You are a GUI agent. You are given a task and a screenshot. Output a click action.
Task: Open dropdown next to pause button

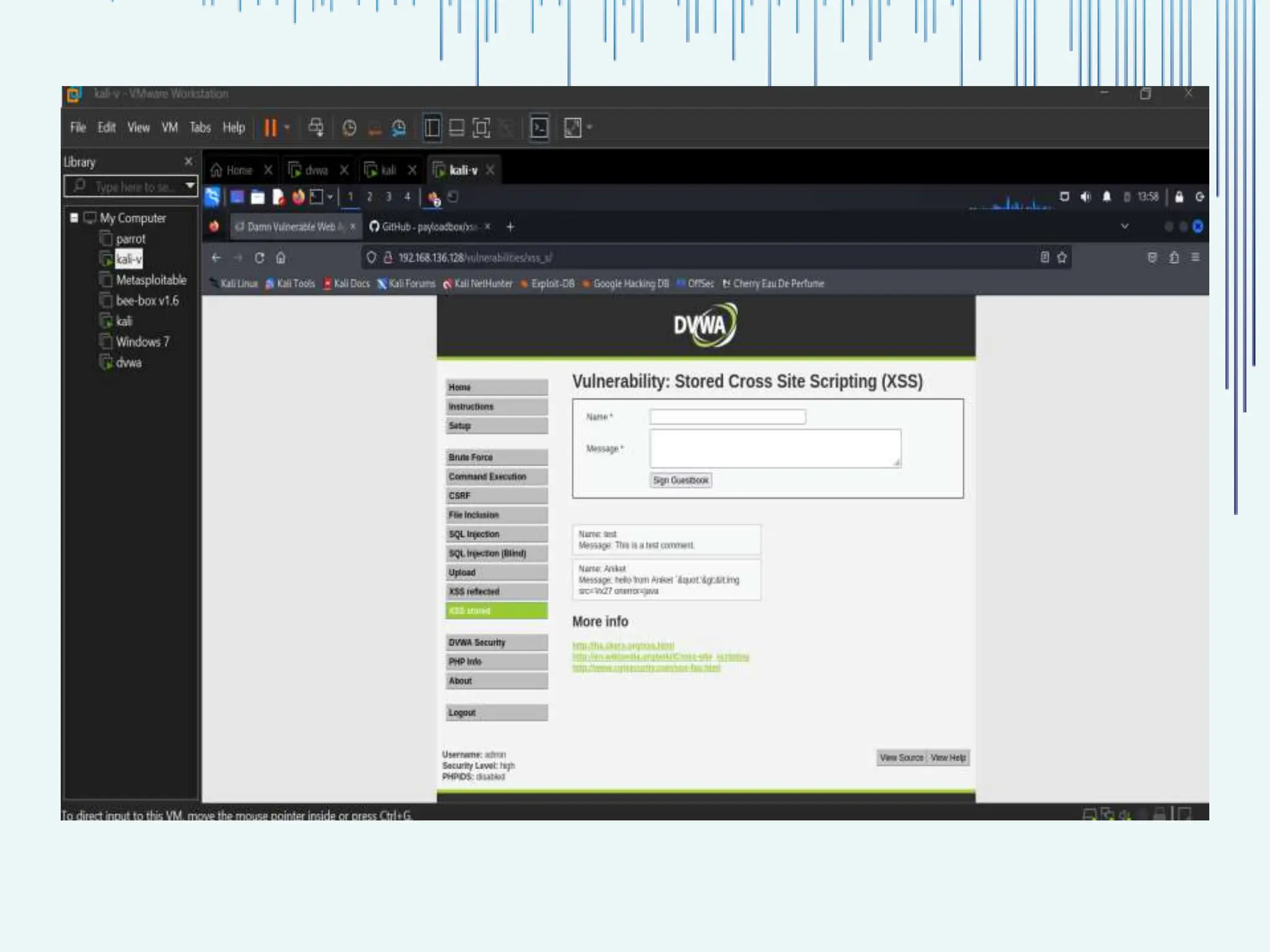pos(287,128)
